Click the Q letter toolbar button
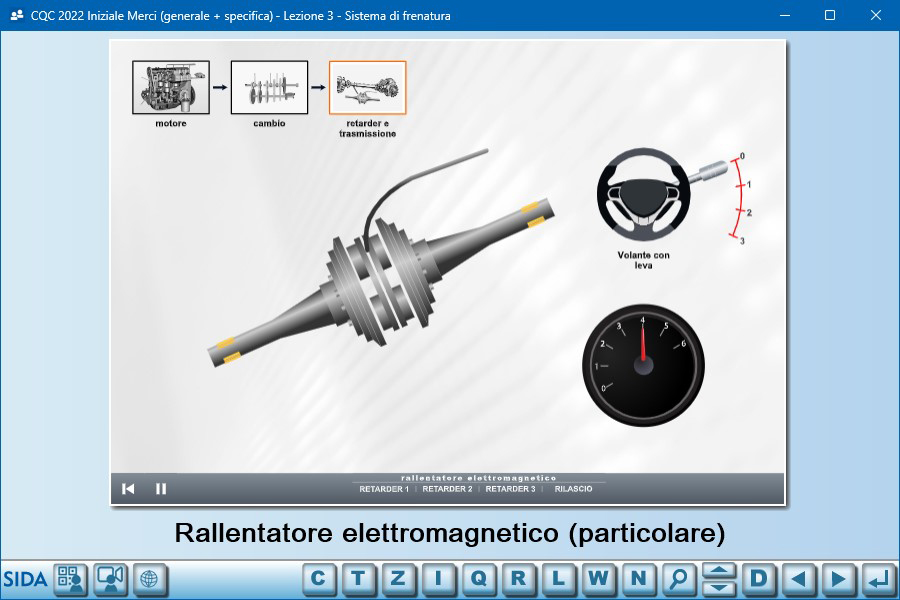This screenshot has height=600, width=900. (479, 578)
